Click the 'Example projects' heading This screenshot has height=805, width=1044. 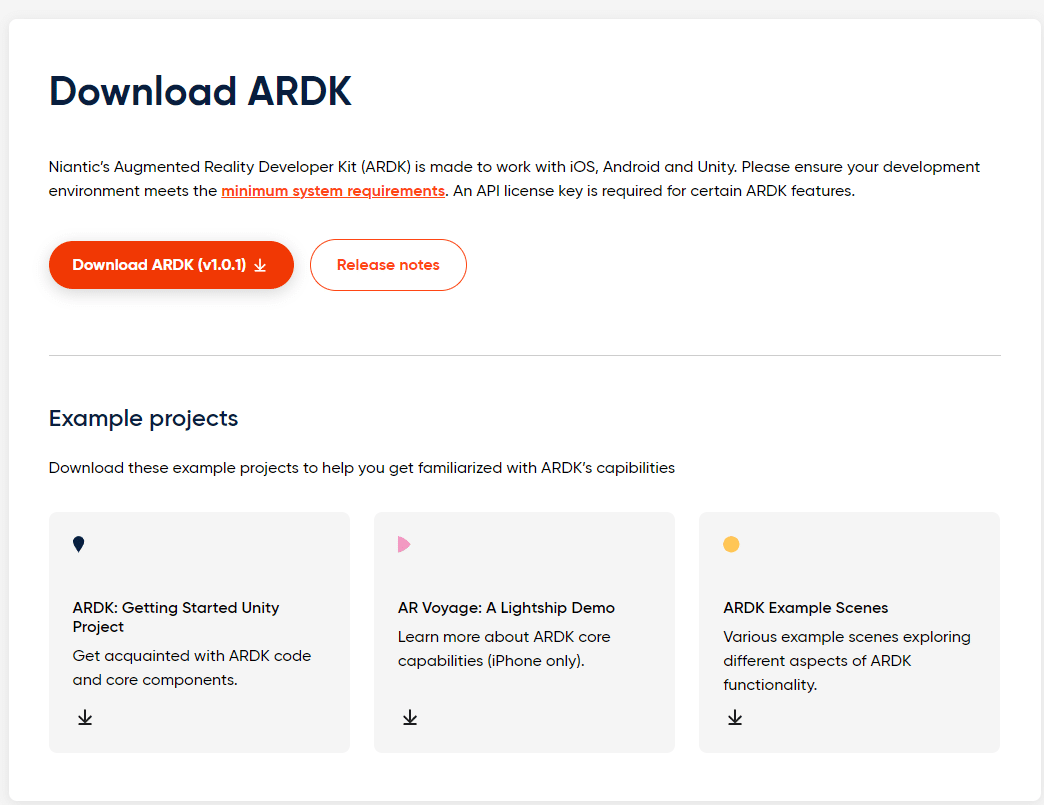143,418
